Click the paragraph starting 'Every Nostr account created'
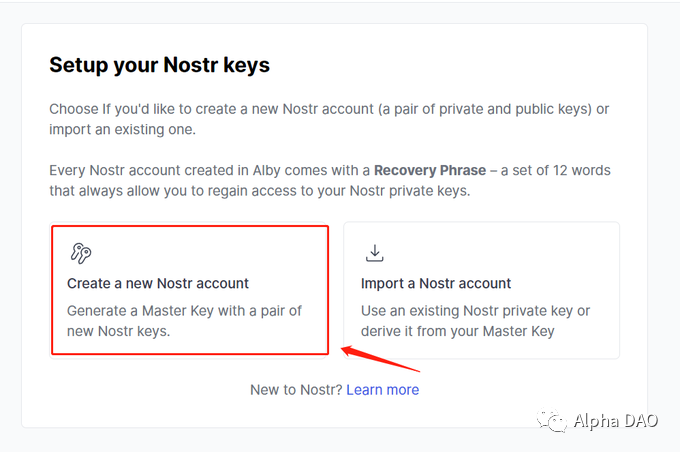Viewport: 680px width, 452px height. (x=330, y=180)
